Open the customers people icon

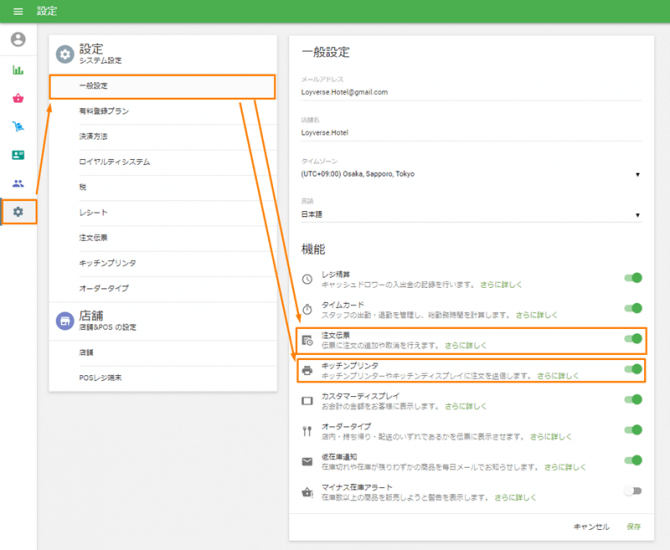pos(18,183)
